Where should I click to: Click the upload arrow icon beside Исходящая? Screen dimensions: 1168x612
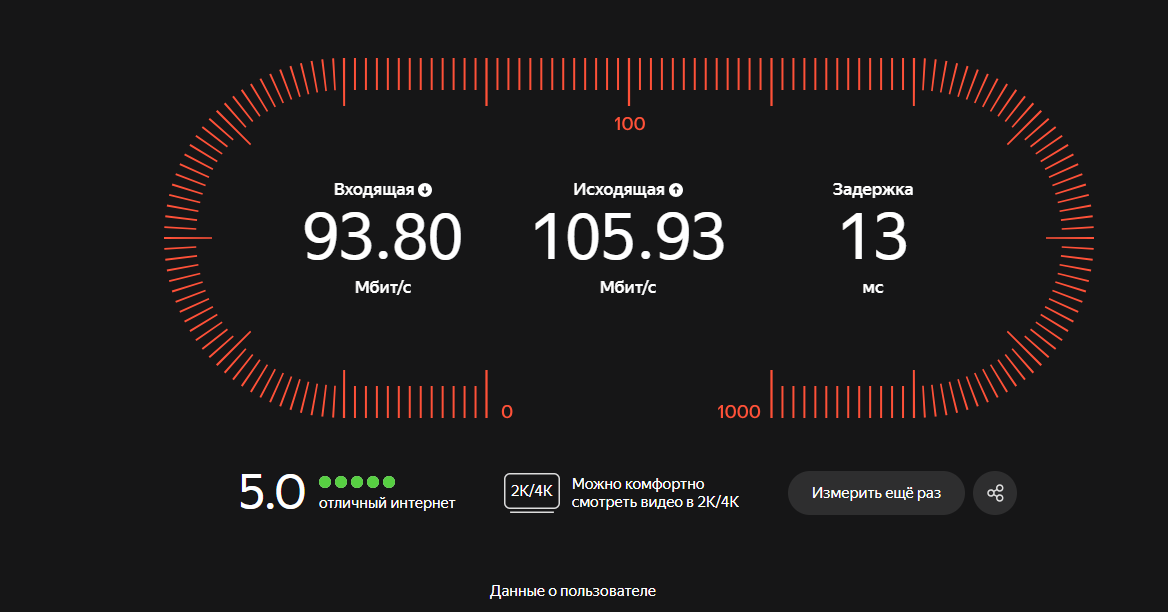pos(676,190)
